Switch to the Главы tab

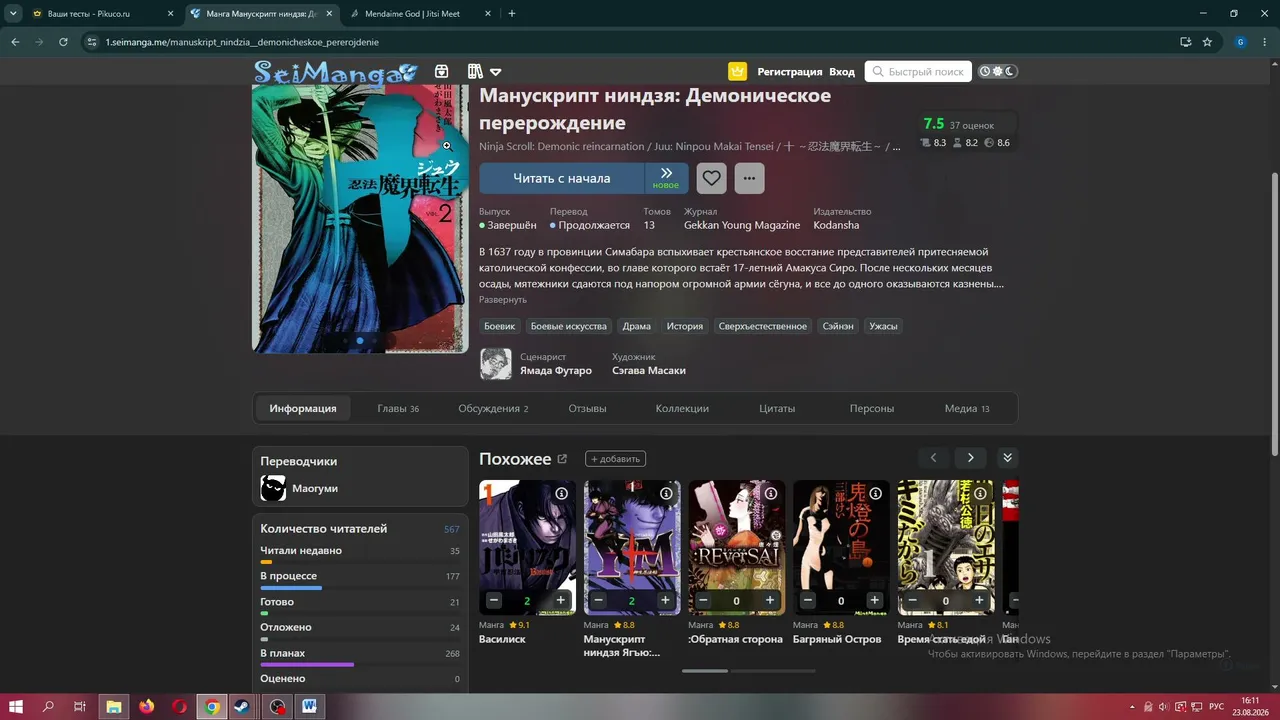398,408
